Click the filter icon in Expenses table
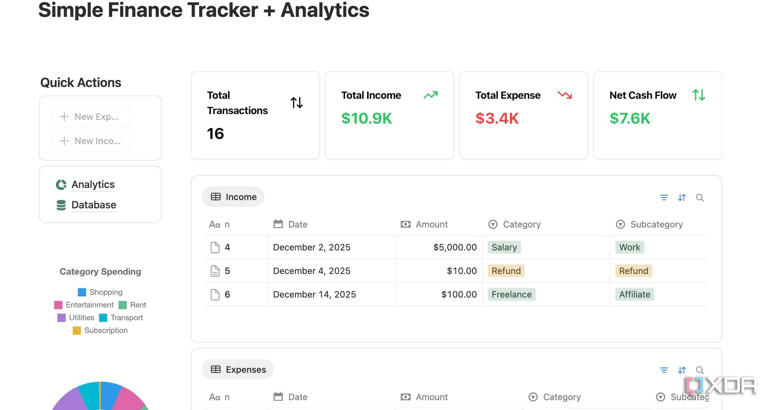This screenshot has width=768, height=410. coord(664,370)
